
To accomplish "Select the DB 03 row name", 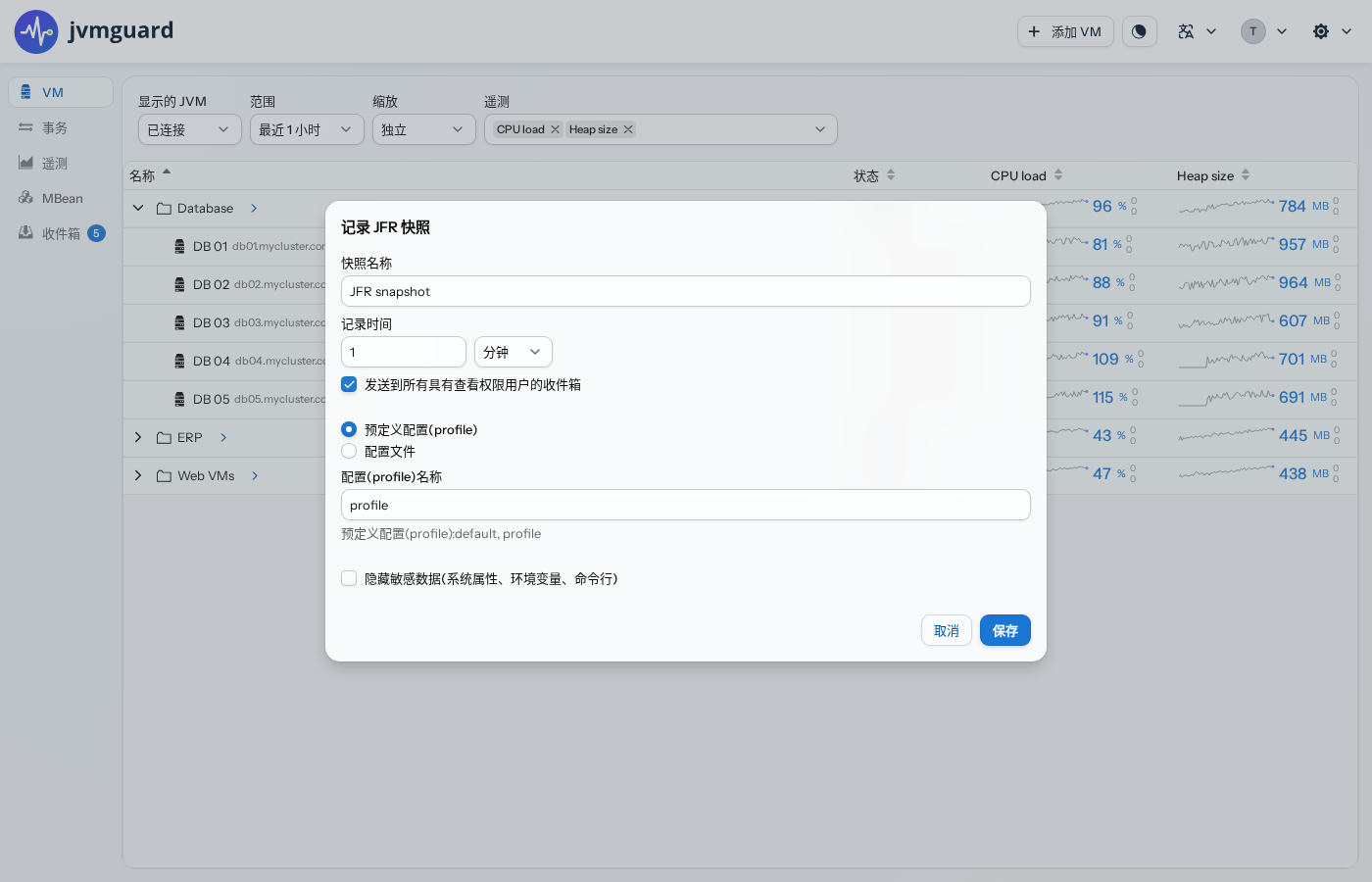I will [211, 322].
